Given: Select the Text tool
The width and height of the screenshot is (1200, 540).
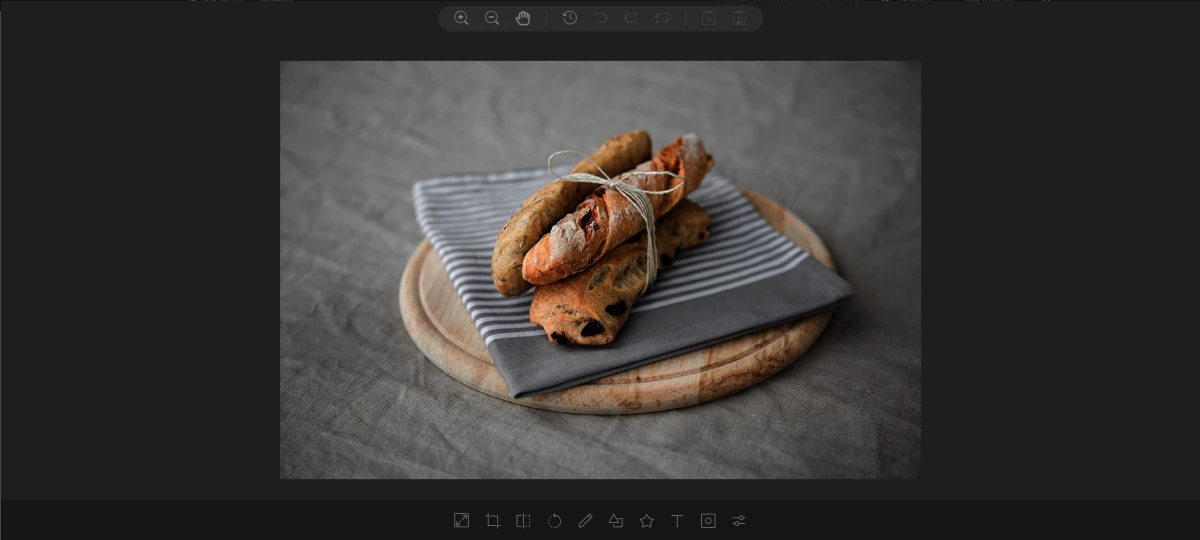Looking at the screenshot, I should point(677,520).
